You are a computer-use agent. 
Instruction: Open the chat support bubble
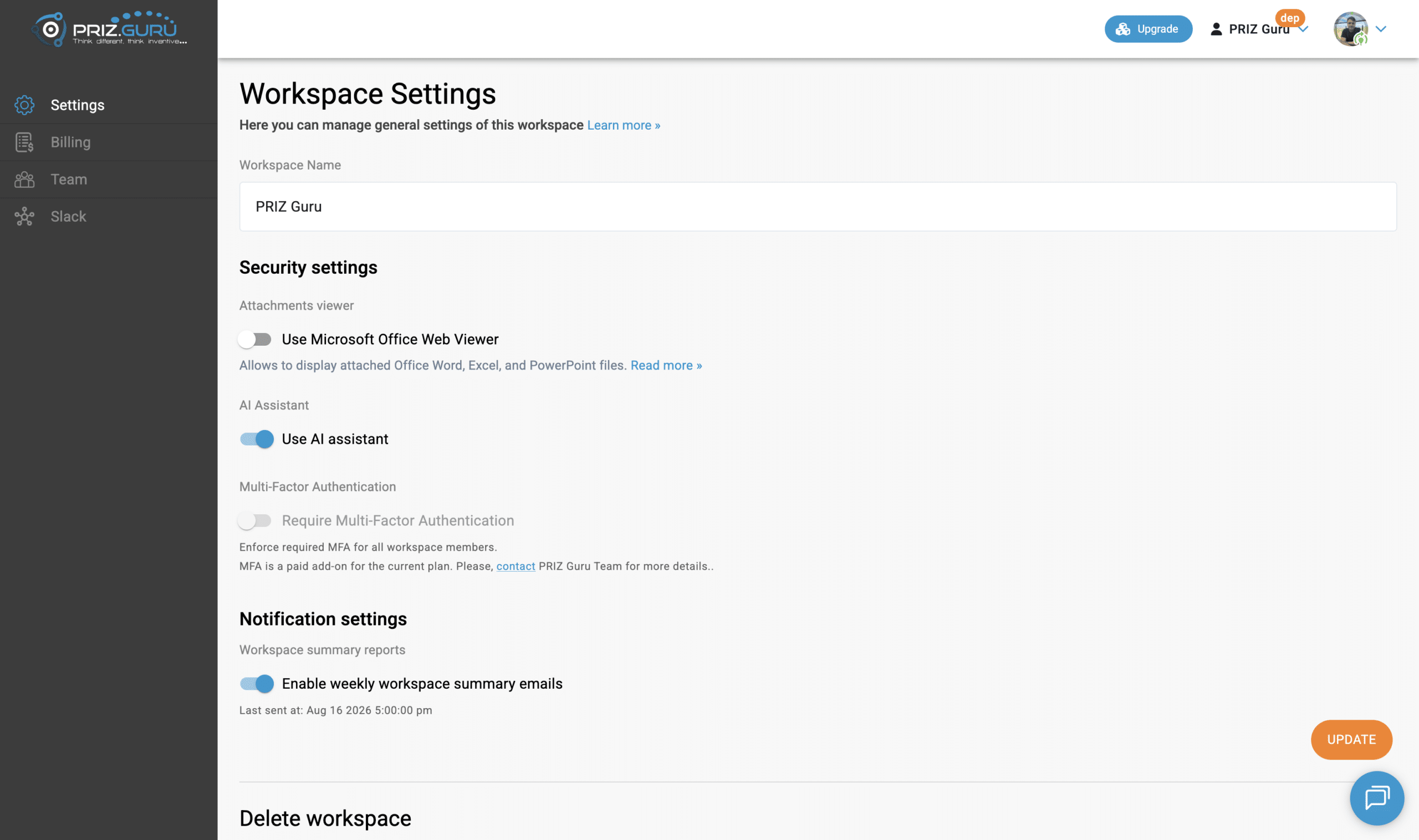[1376, 798]
